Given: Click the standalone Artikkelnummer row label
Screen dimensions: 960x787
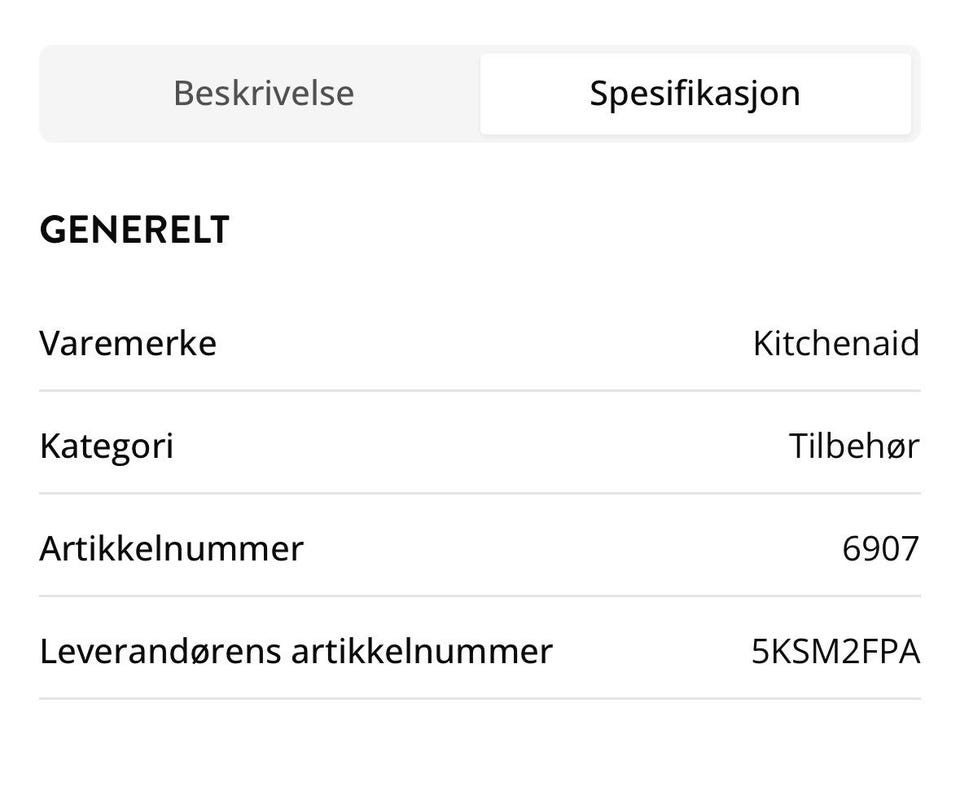Looking at the screenshot, I should pyautogui.click(x=171, y=548).
